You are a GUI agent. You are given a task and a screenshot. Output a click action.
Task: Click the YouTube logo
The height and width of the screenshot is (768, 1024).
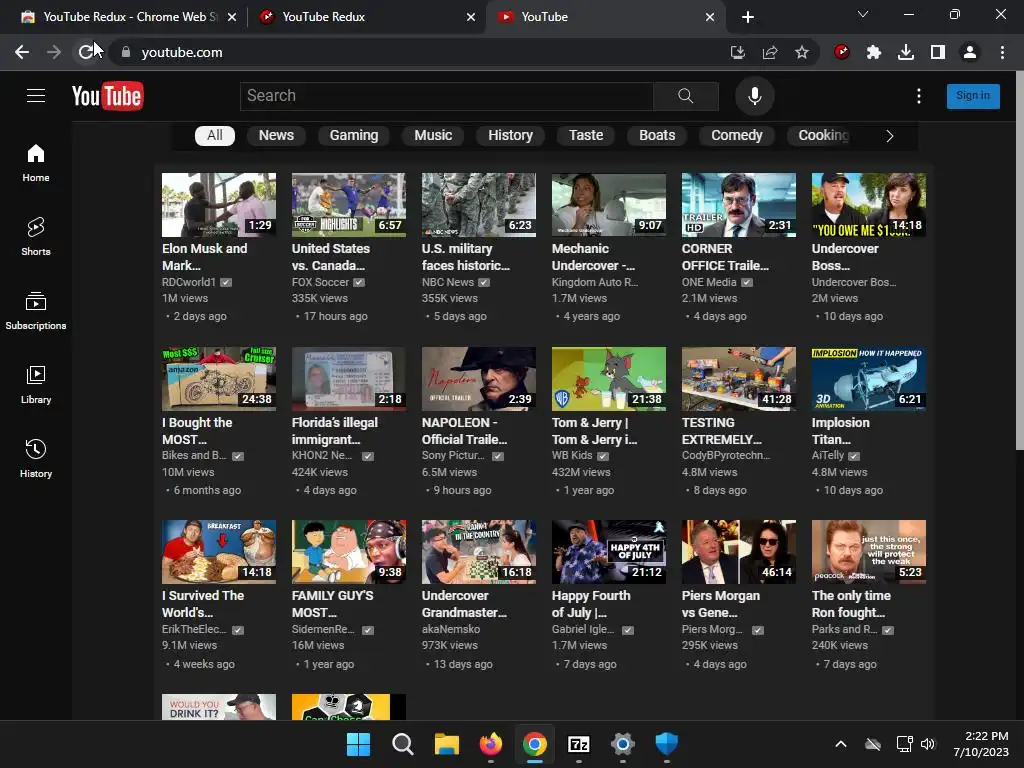108,96
